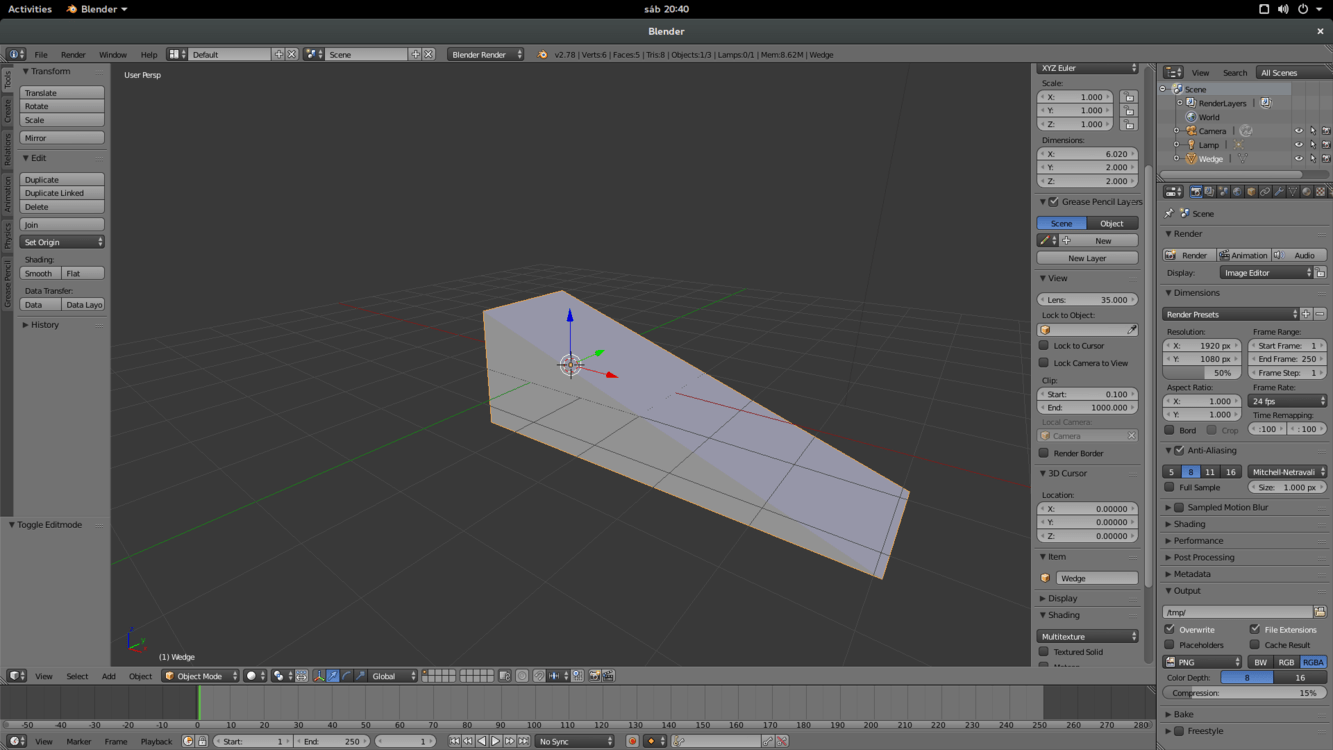Disable the Overwrite output checkbox
The image size is (1333, 750).
click(1170, 630)
